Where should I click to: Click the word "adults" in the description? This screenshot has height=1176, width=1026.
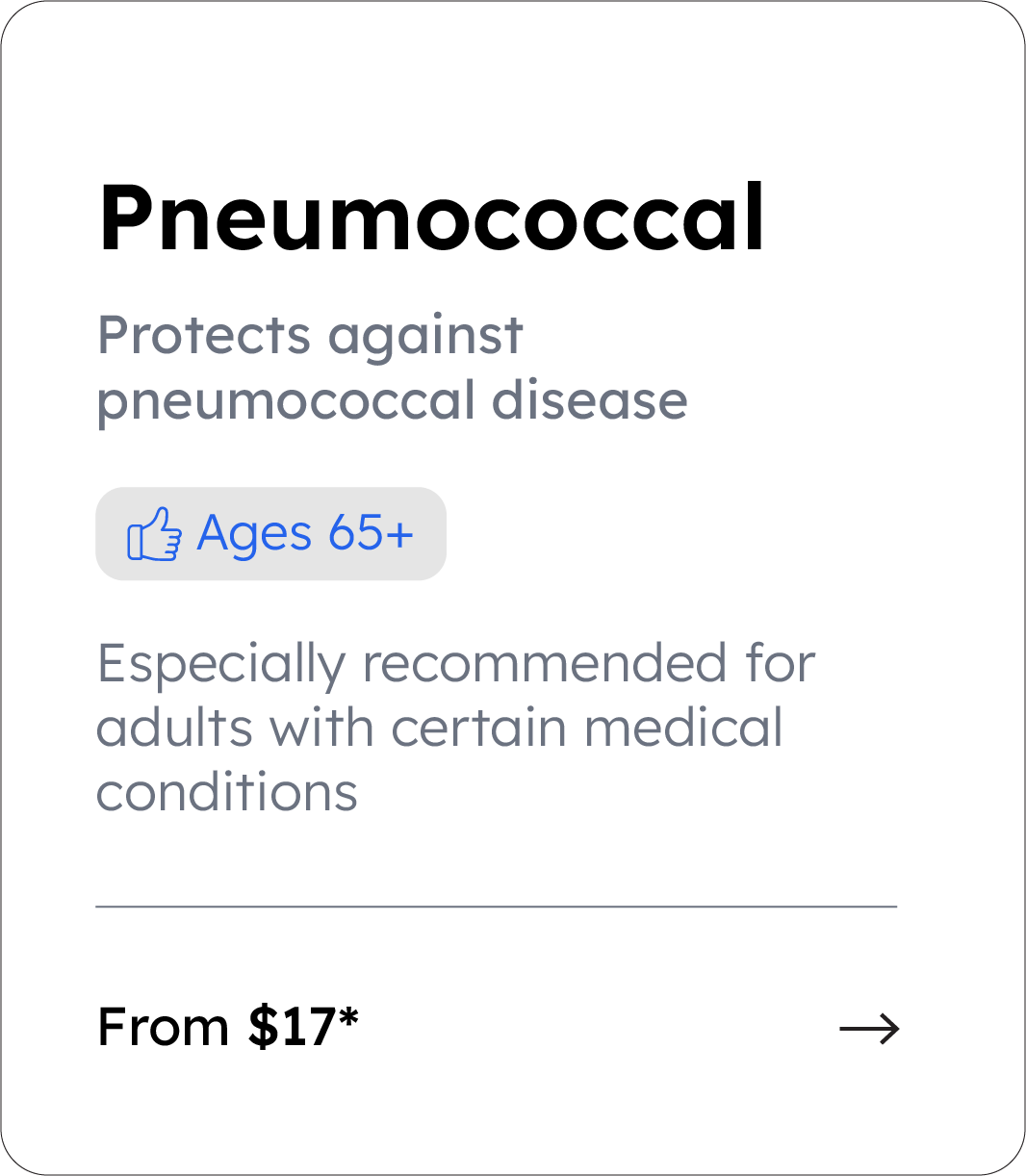176,728
